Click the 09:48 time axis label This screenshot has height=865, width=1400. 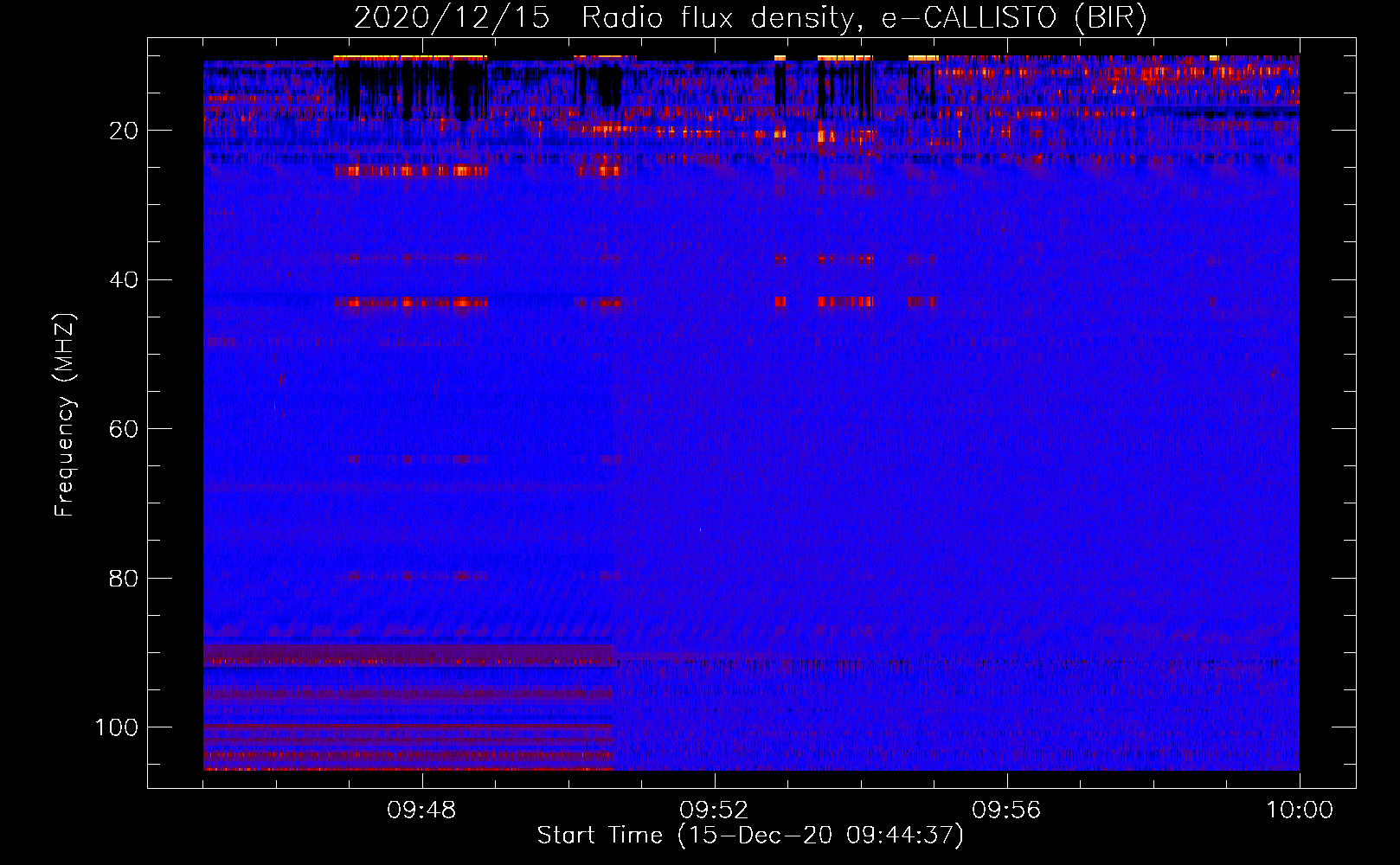421,811
